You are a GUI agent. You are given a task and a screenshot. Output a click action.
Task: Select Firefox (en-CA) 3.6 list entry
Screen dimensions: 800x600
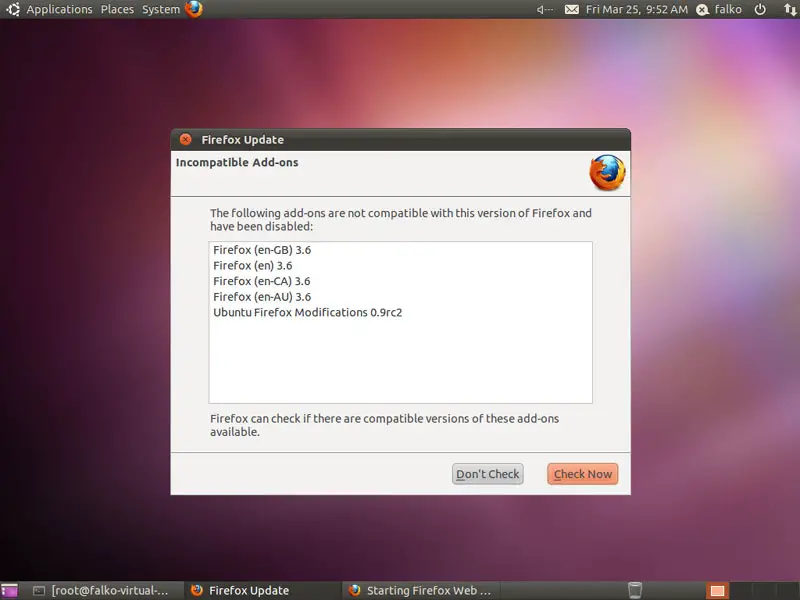400,281
